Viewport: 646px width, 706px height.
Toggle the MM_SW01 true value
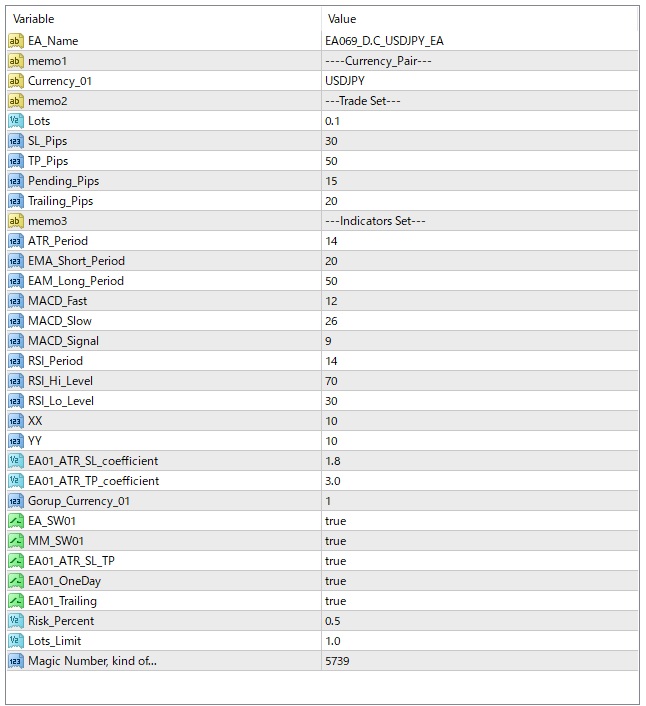click(x=336, y=541)
